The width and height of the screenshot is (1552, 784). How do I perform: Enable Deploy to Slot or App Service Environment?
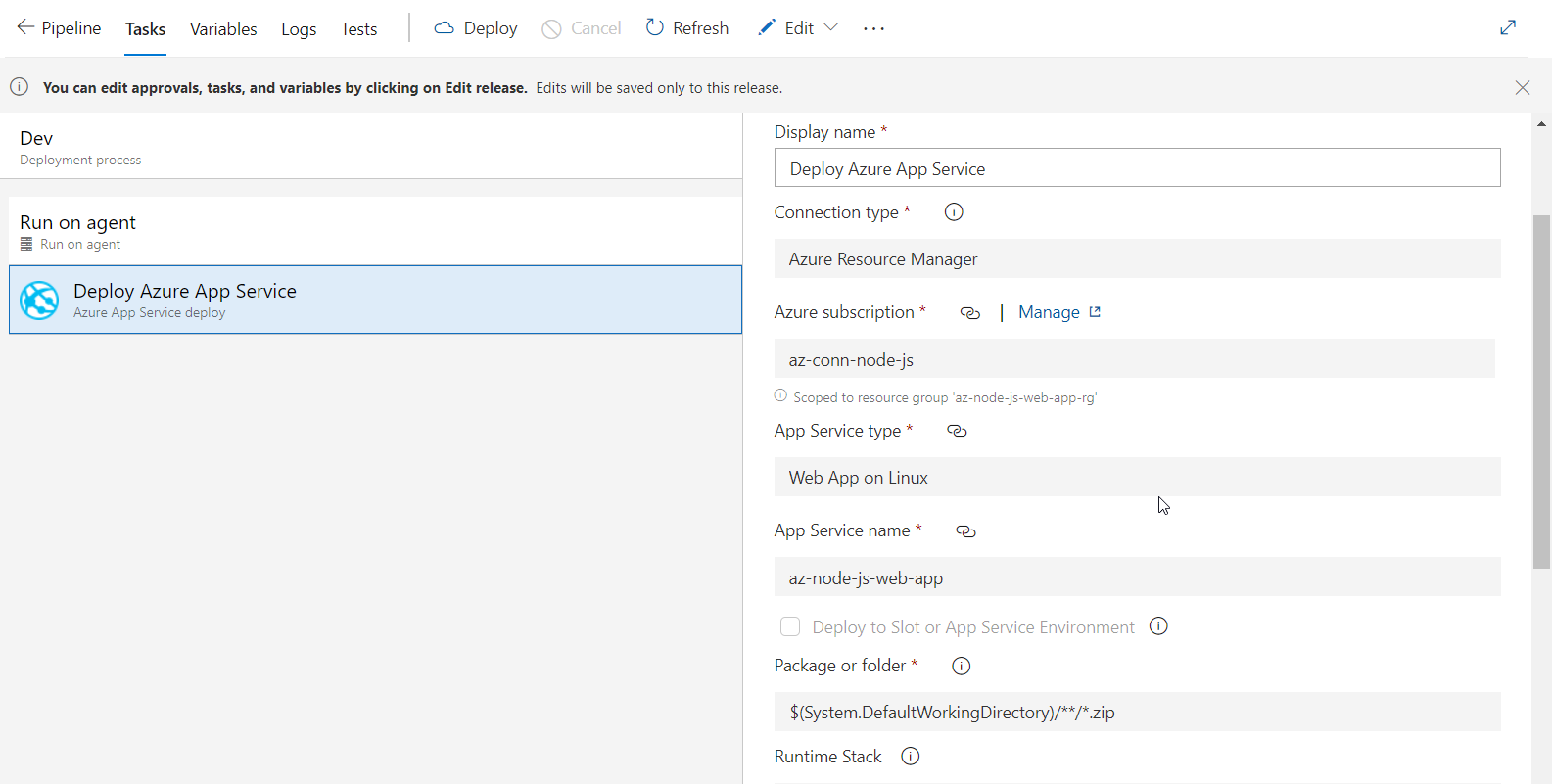[x=790, y=626]
